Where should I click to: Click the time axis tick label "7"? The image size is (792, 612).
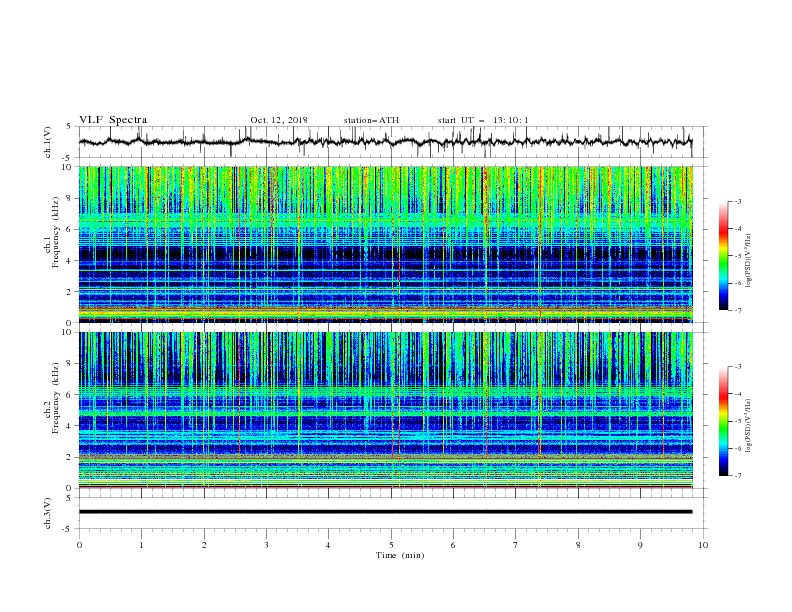[516, 545]
